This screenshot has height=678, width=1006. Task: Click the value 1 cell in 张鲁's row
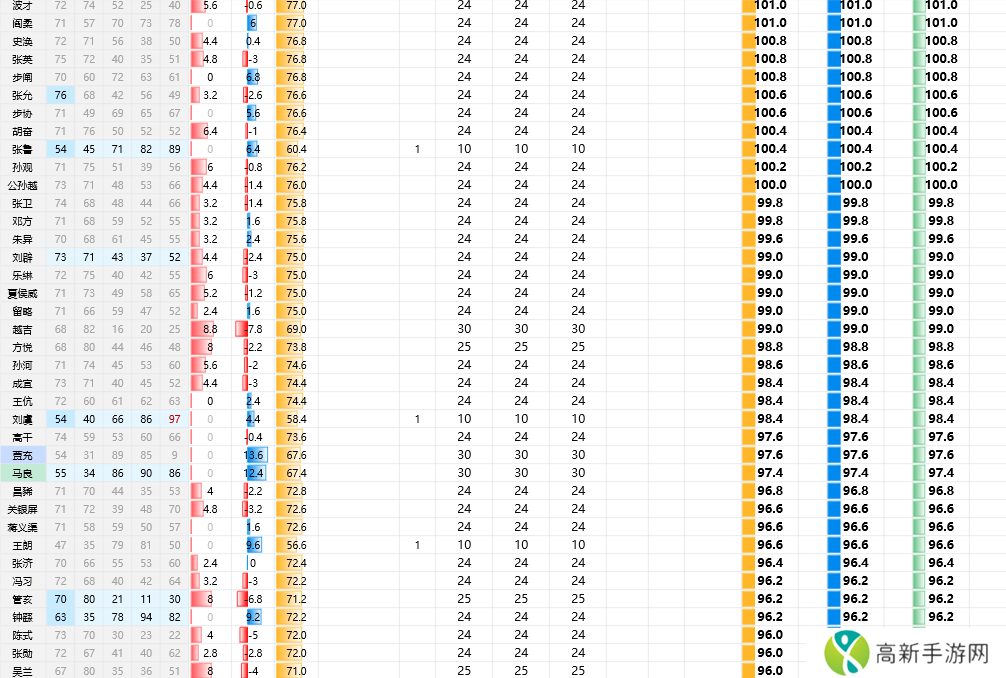417,149
